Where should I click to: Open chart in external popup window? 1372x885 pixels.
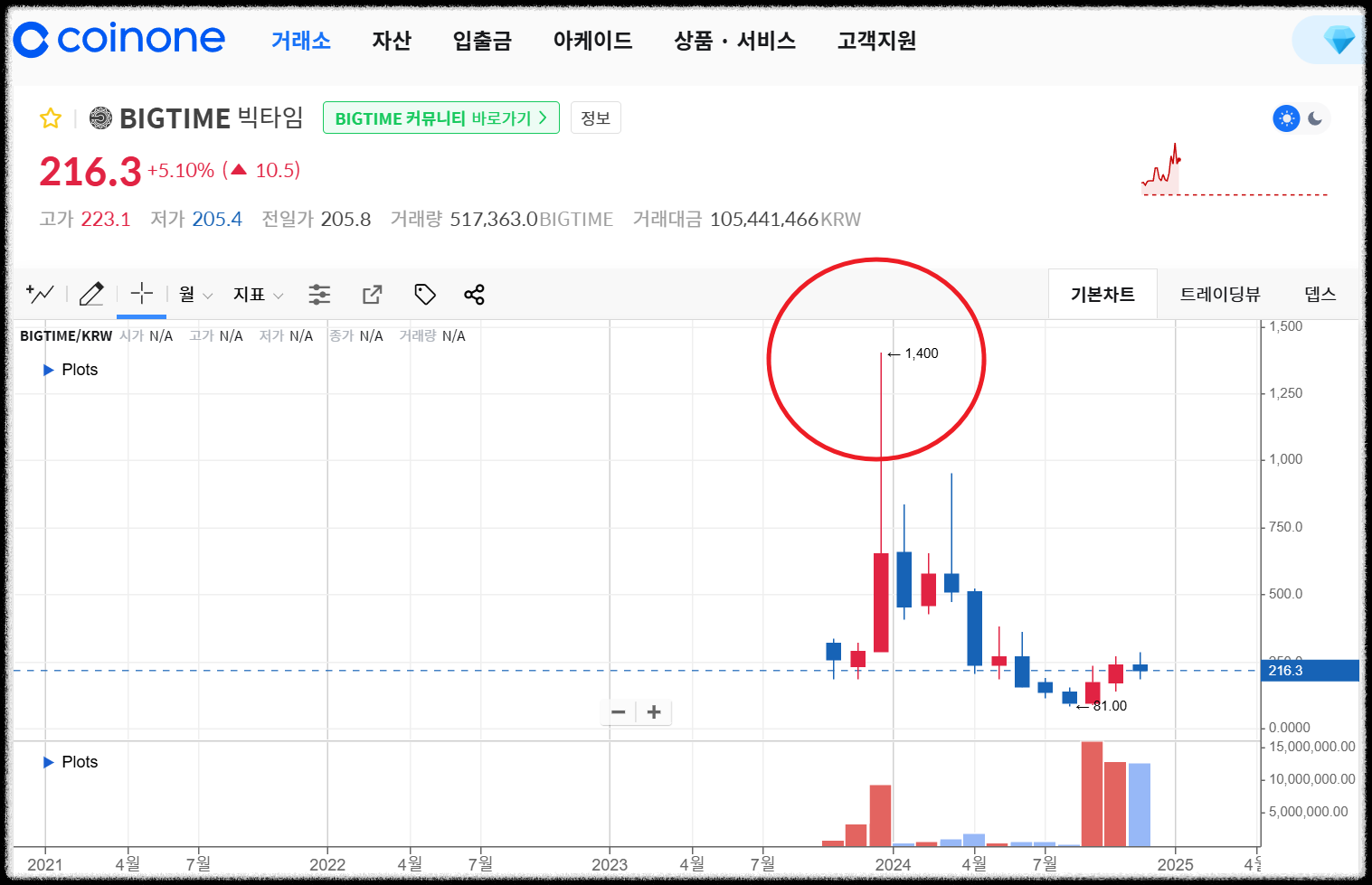click(372, 294)
